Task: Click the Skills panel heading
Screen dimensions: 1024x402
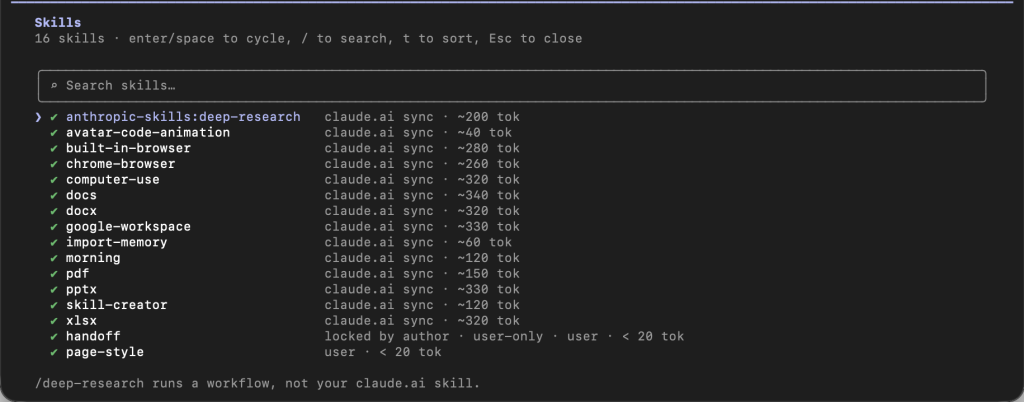Action: coord(58,23)
